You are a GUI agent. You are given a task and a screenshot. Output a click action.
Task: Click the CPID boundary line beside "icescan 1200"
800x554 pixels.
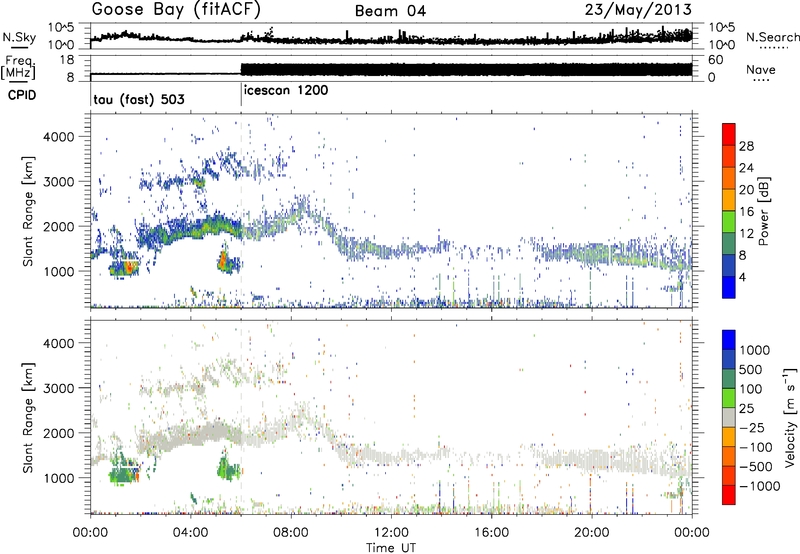[241, 95]
